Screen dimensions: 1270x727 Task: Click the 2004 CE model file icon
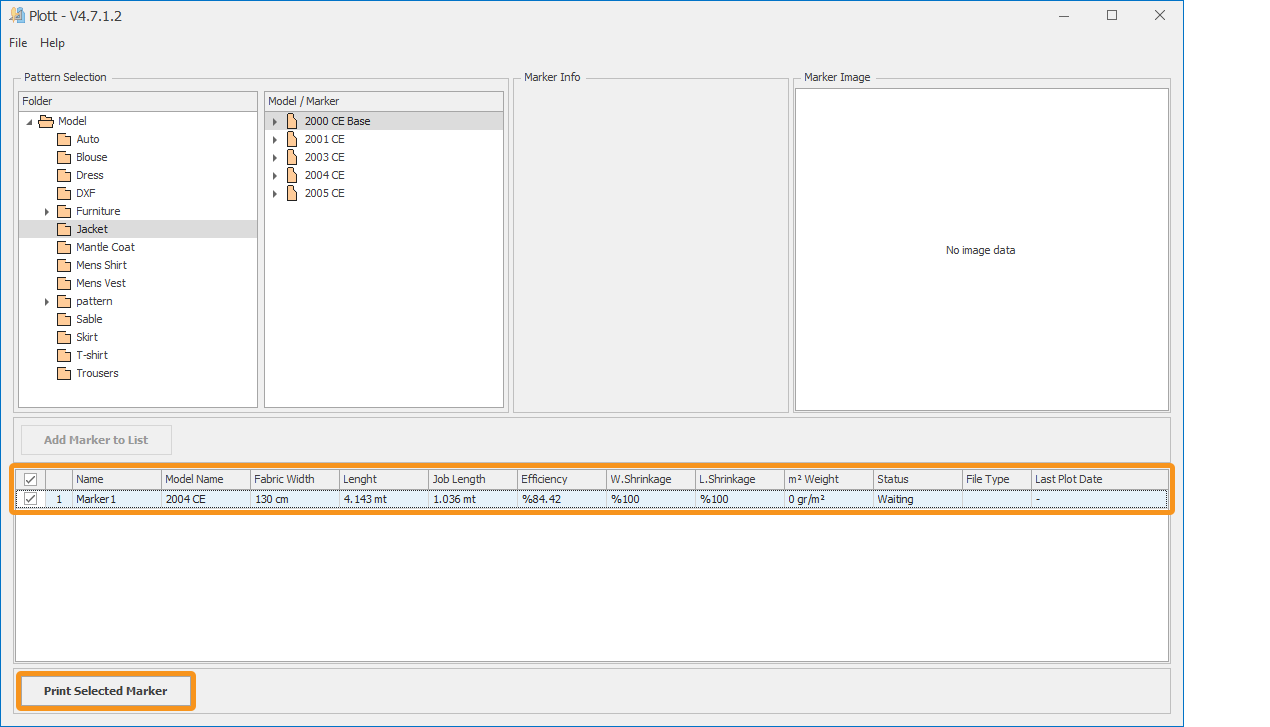292,175
